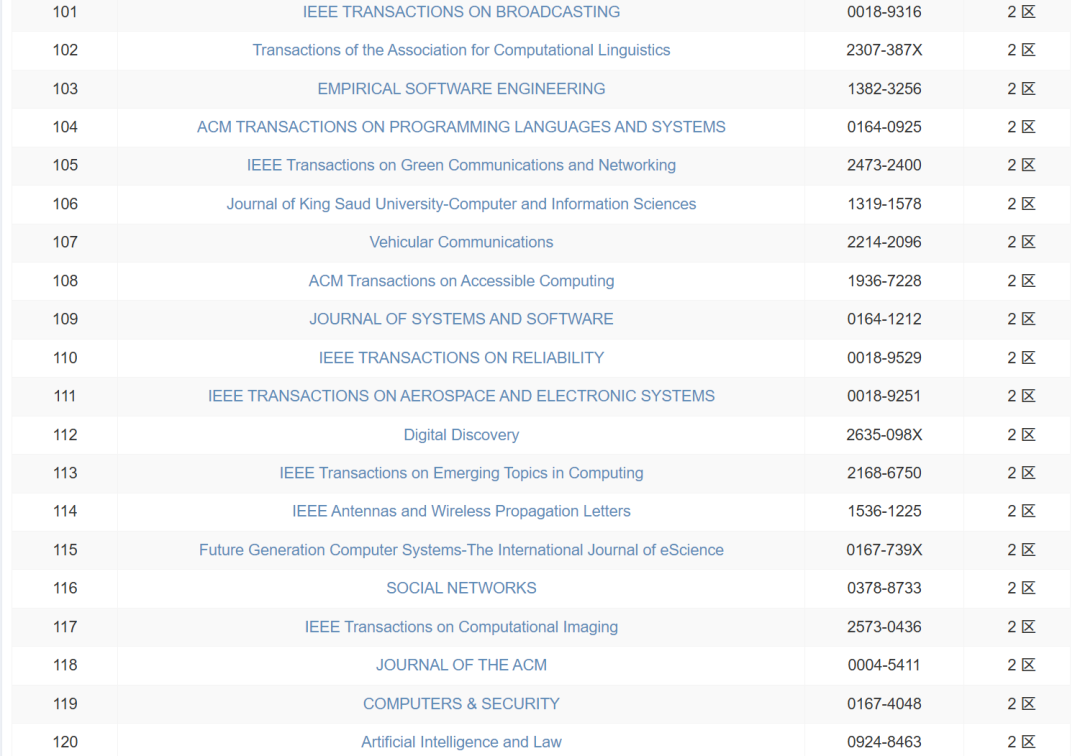Open JOURNAL OF SYSTEMS AND SOFTWARE link

click(x=461, y=319)
